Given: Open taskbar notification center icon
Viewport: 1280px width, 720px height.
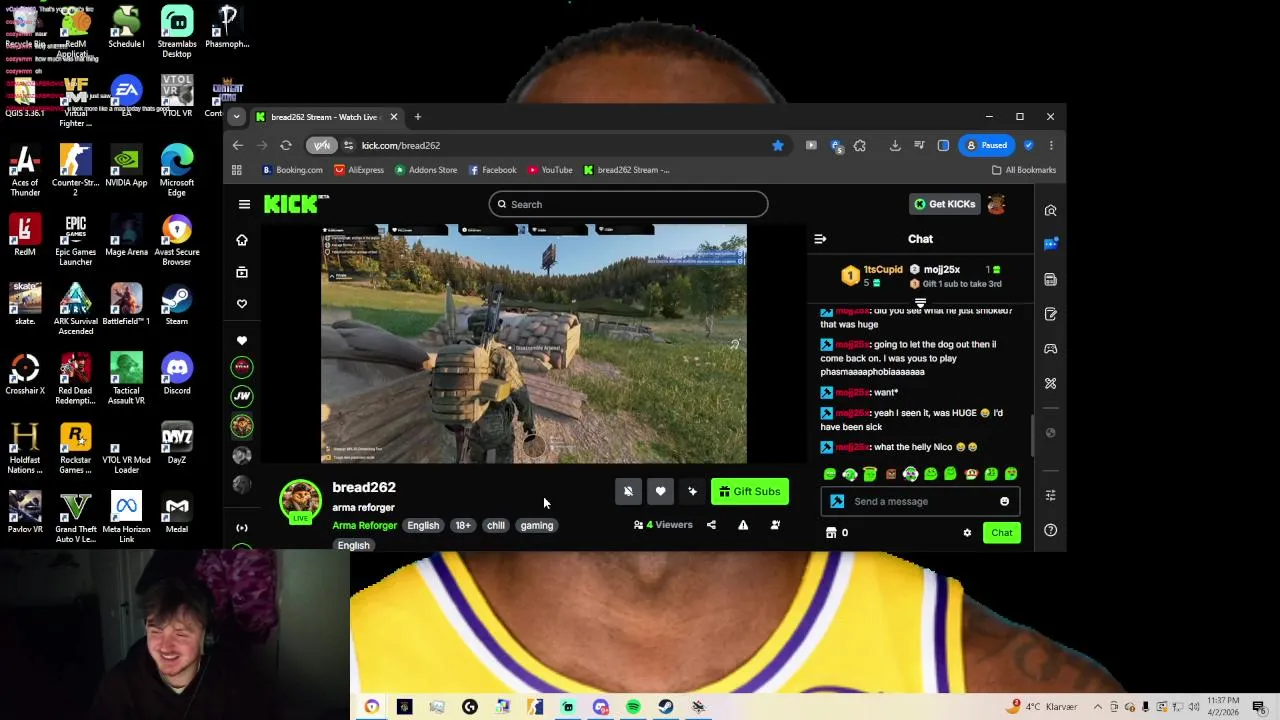Looking at the screenshot, I should tap(1259, 707).
